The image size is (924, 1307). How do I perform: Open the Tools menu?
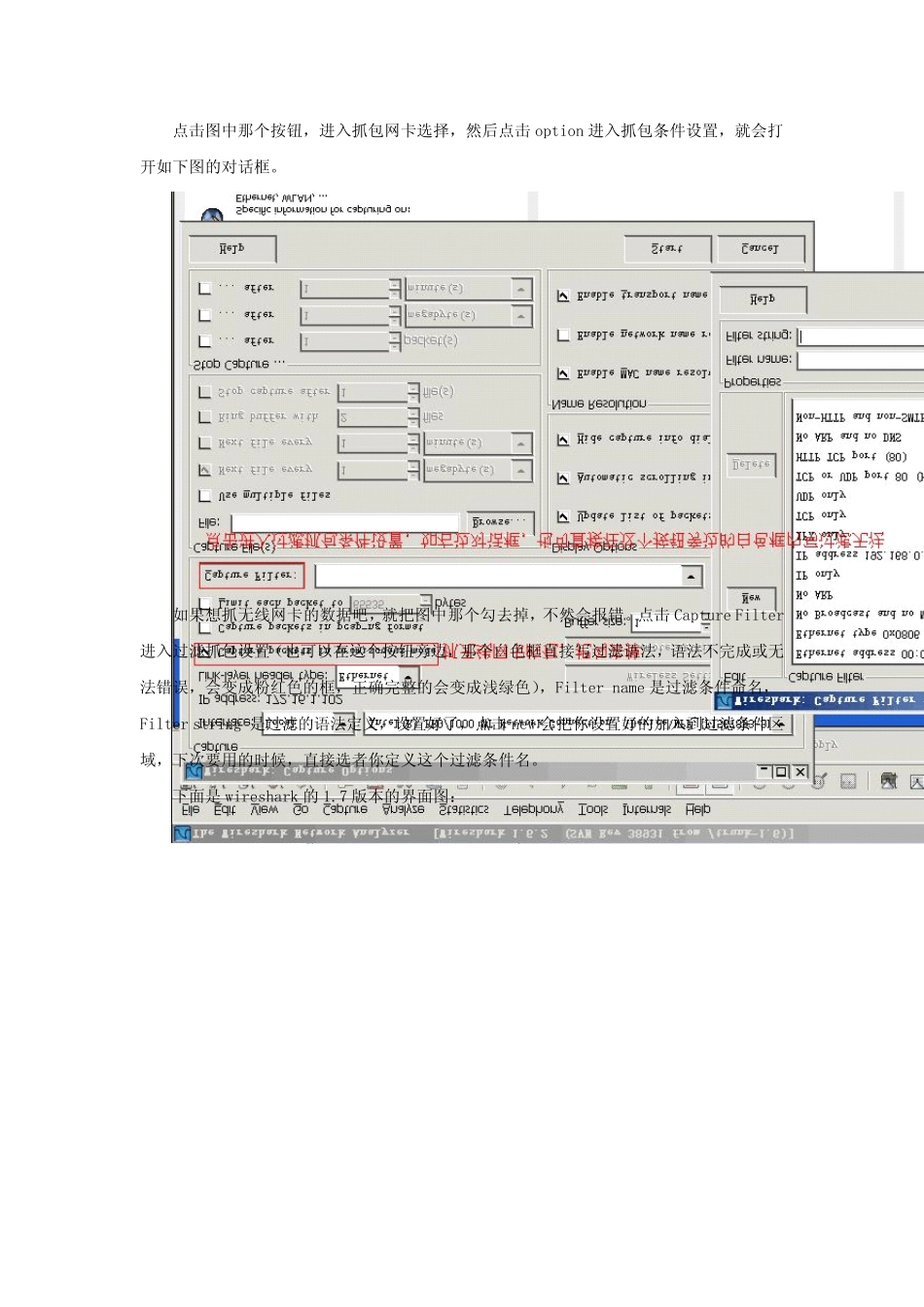pyautogui.click(x=593, y=810)
